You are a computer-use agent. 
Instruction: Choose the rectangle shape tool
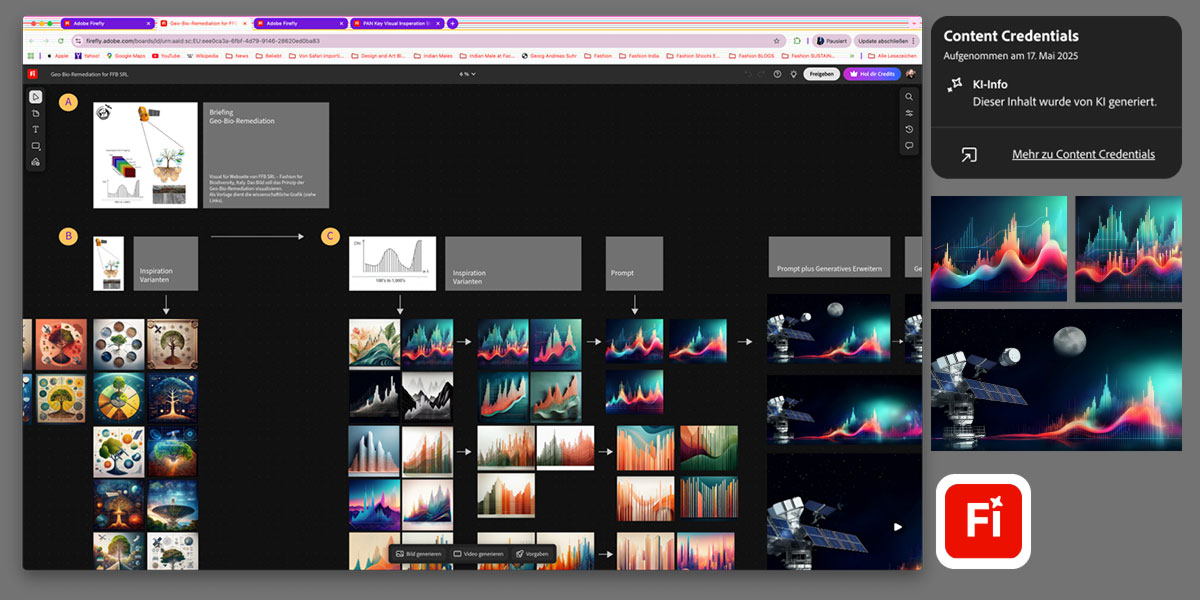tap(35, 146)
